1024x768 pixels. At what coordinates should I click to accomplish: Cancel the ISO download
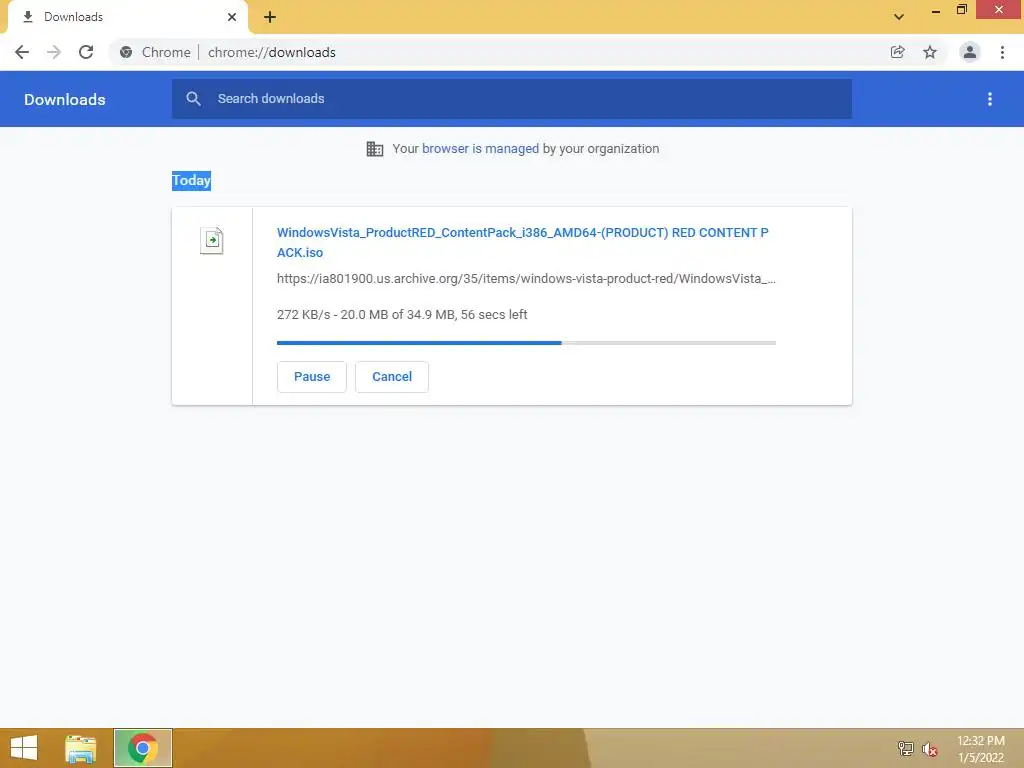[x=392, y=377]
